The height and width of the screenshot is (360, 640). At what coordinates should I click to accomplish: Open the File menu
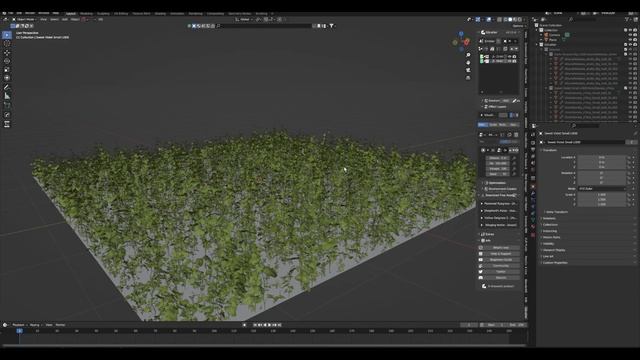point(11,13)
